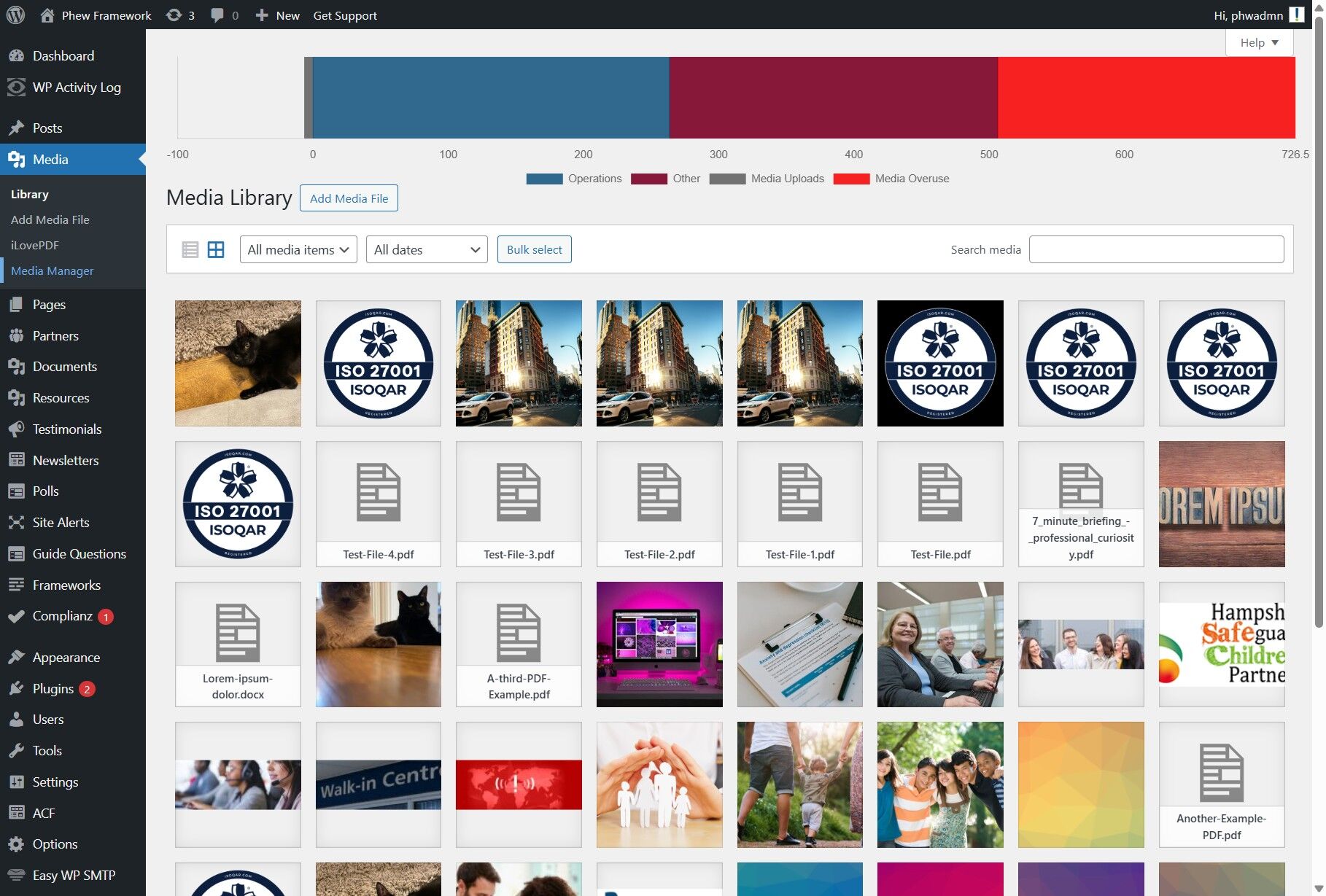The height and width of the screenshot is (896, 1326).
Task: Select the Another-Example-PDF.pdf thumbnail
Action: (1222, 784)
